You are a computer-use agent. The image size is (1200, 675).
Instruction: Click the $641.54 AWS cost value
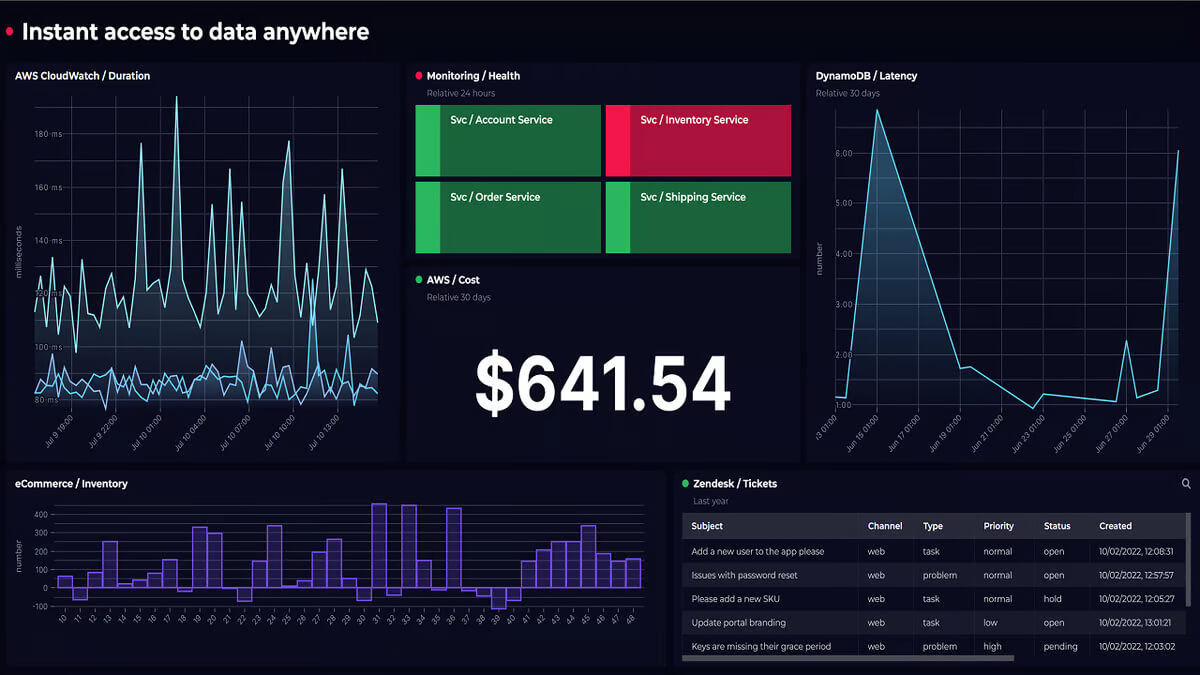tap(603, 385)
